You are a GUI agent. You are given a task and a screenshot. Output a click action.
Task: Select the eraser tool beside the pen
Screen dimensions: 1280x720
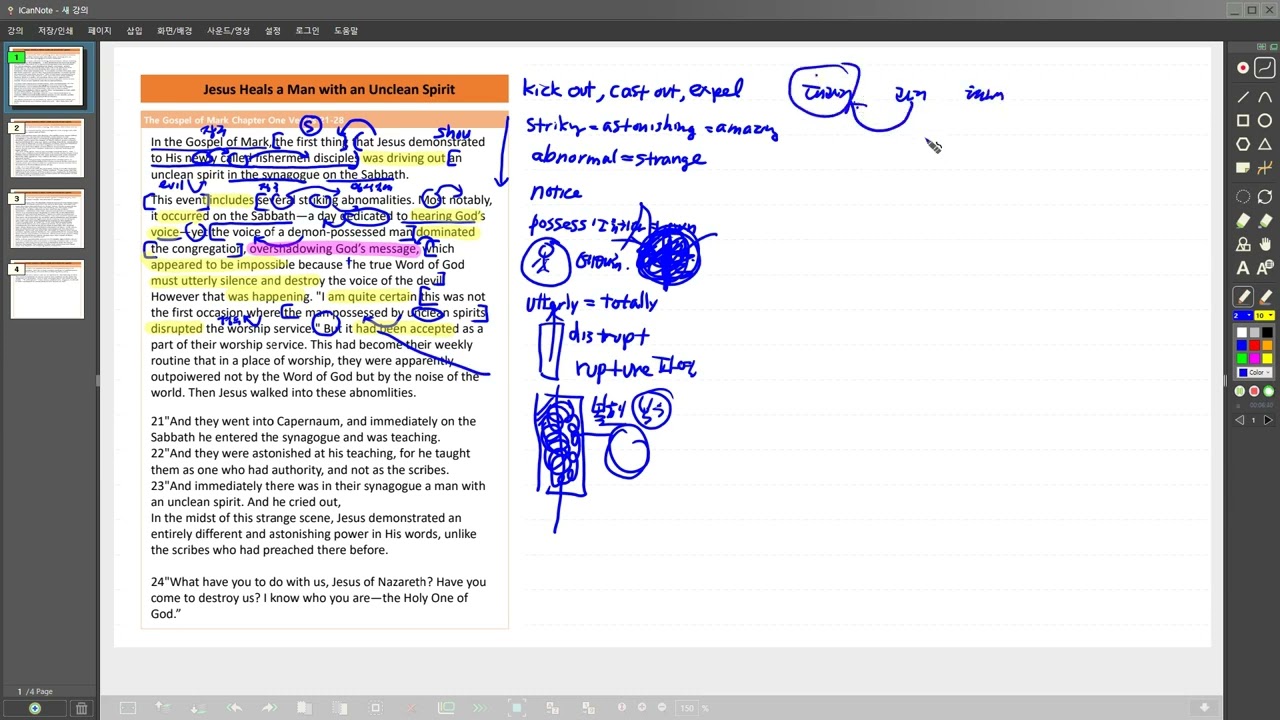(x=1265, y=297)
